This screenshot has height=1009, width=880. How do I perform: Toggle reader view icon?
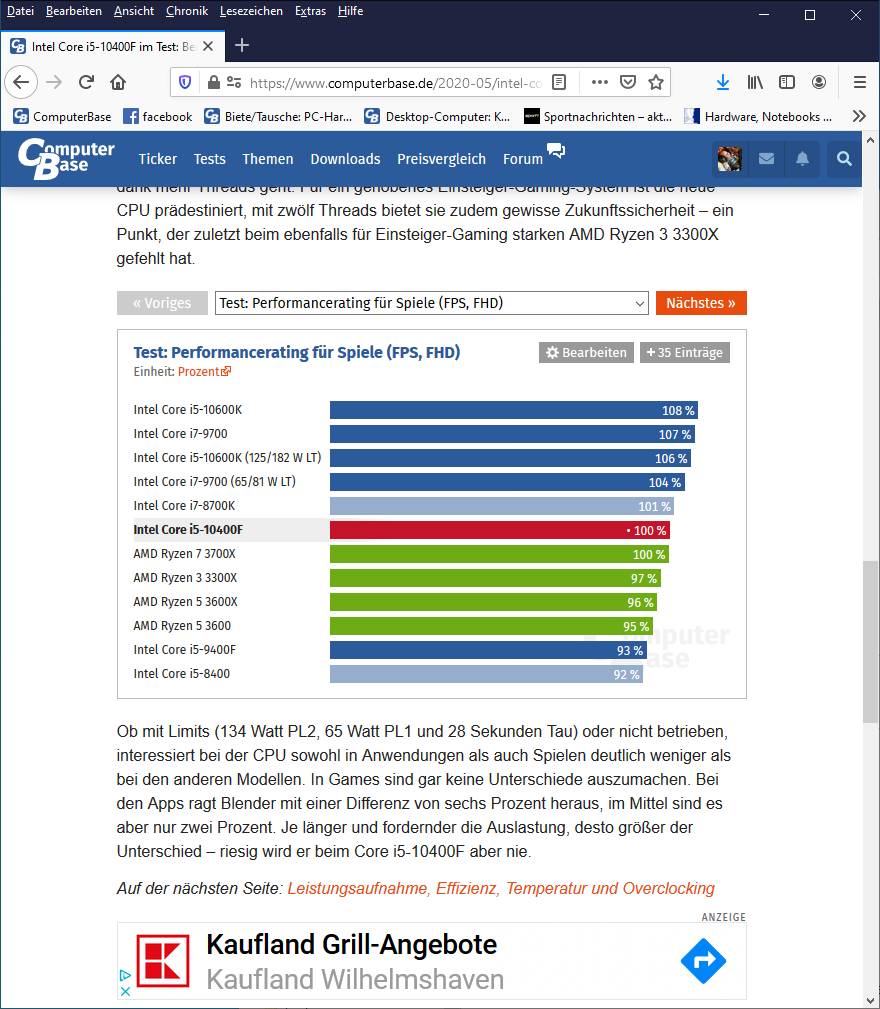(559, 82)
